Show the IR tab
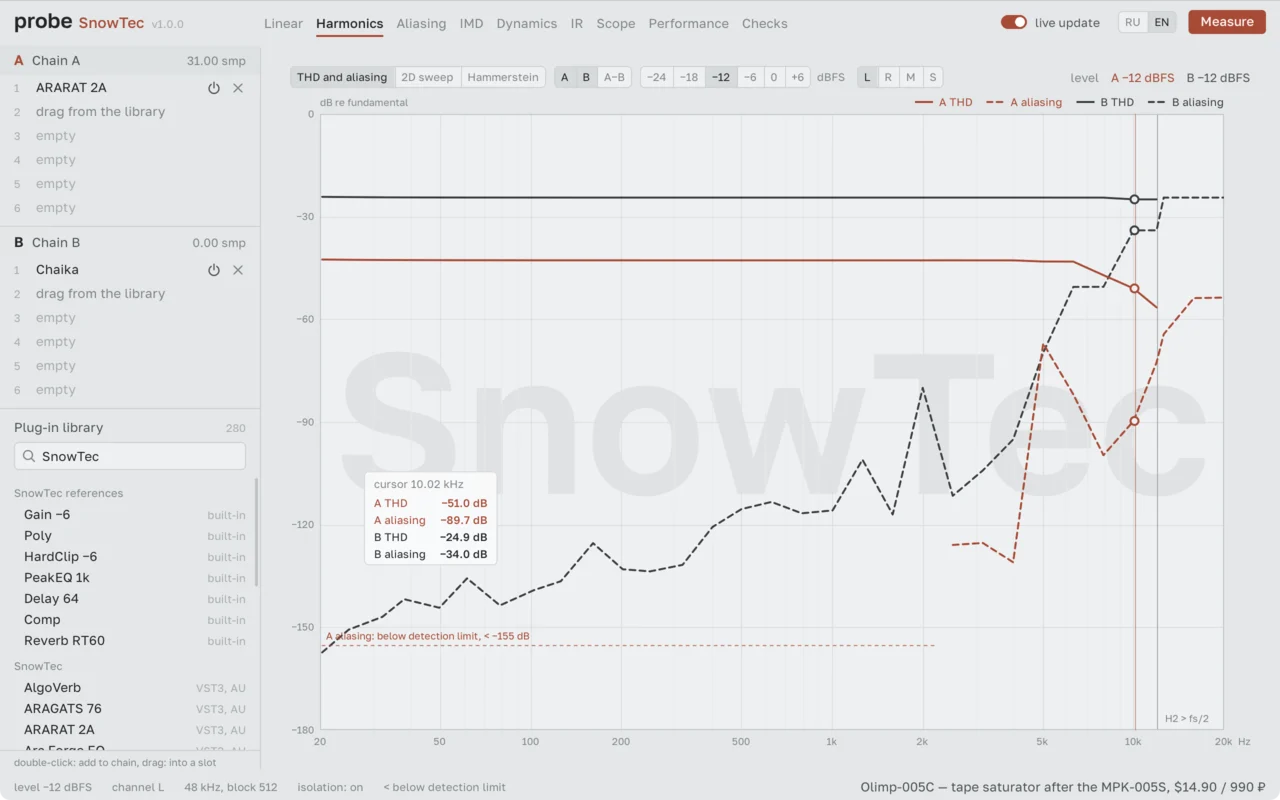This screenshot has width=1280, height=800. (577, 23)
